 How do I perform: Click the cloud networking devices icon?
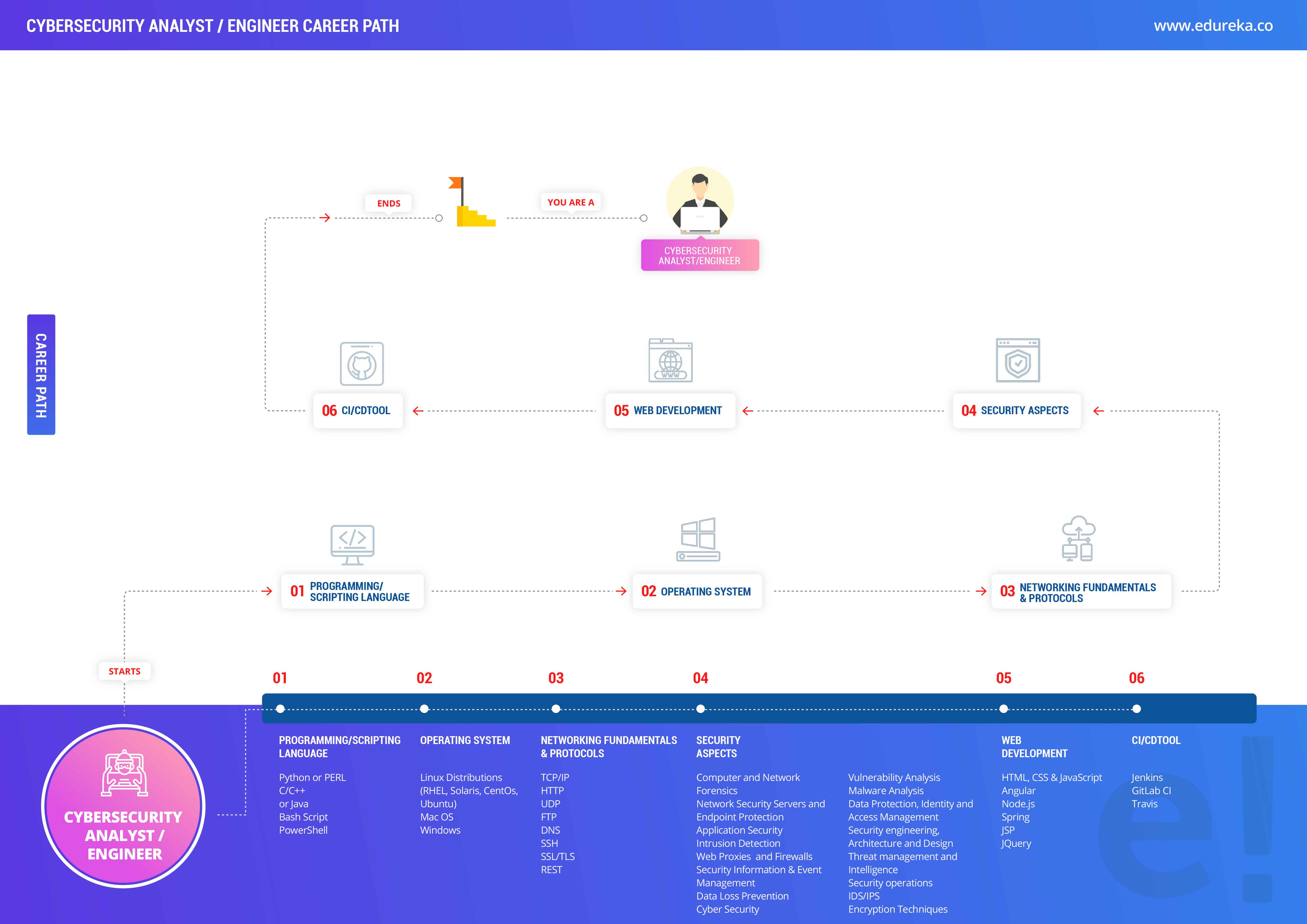pyautogui.click(x=1078, y=539)
